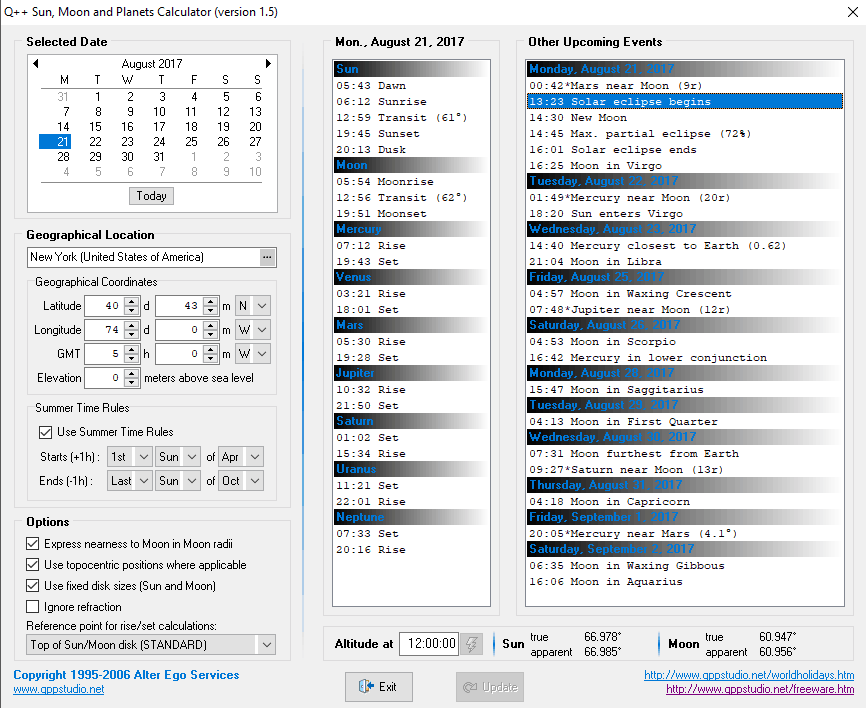The height and width of the screenshot is (708, 866).
Task: Select Moon in Waxing Gibbous event
Action: pos(685,566)
